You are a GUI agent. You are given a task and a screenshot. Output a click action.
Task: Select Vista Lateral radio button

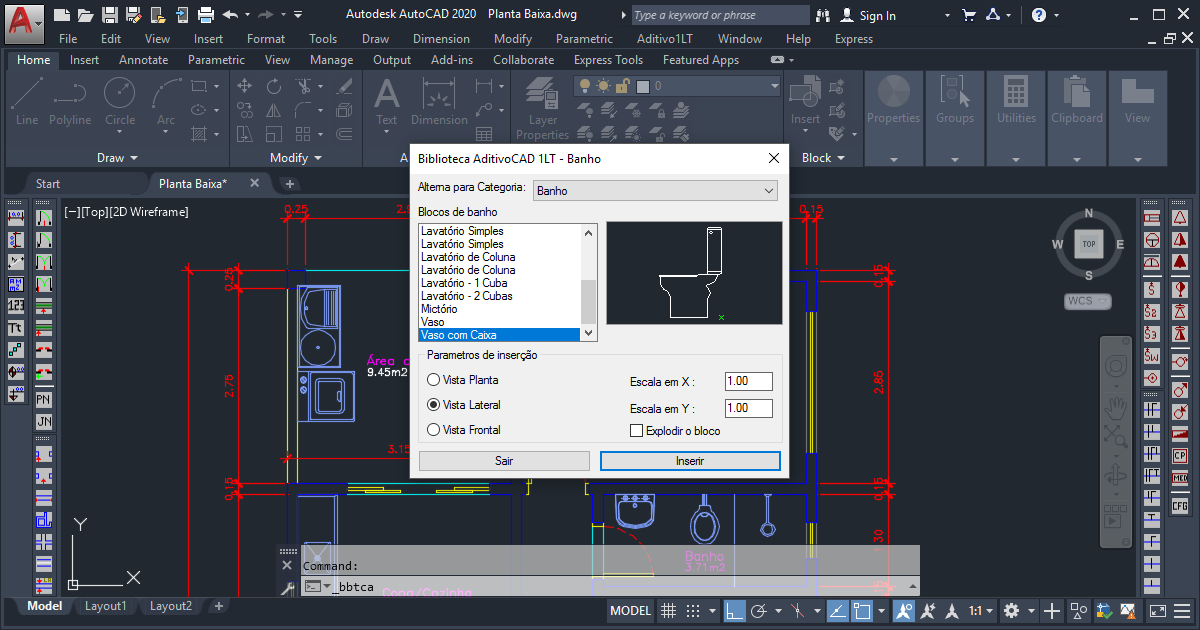pyautogui.click(x=433, y=405)
